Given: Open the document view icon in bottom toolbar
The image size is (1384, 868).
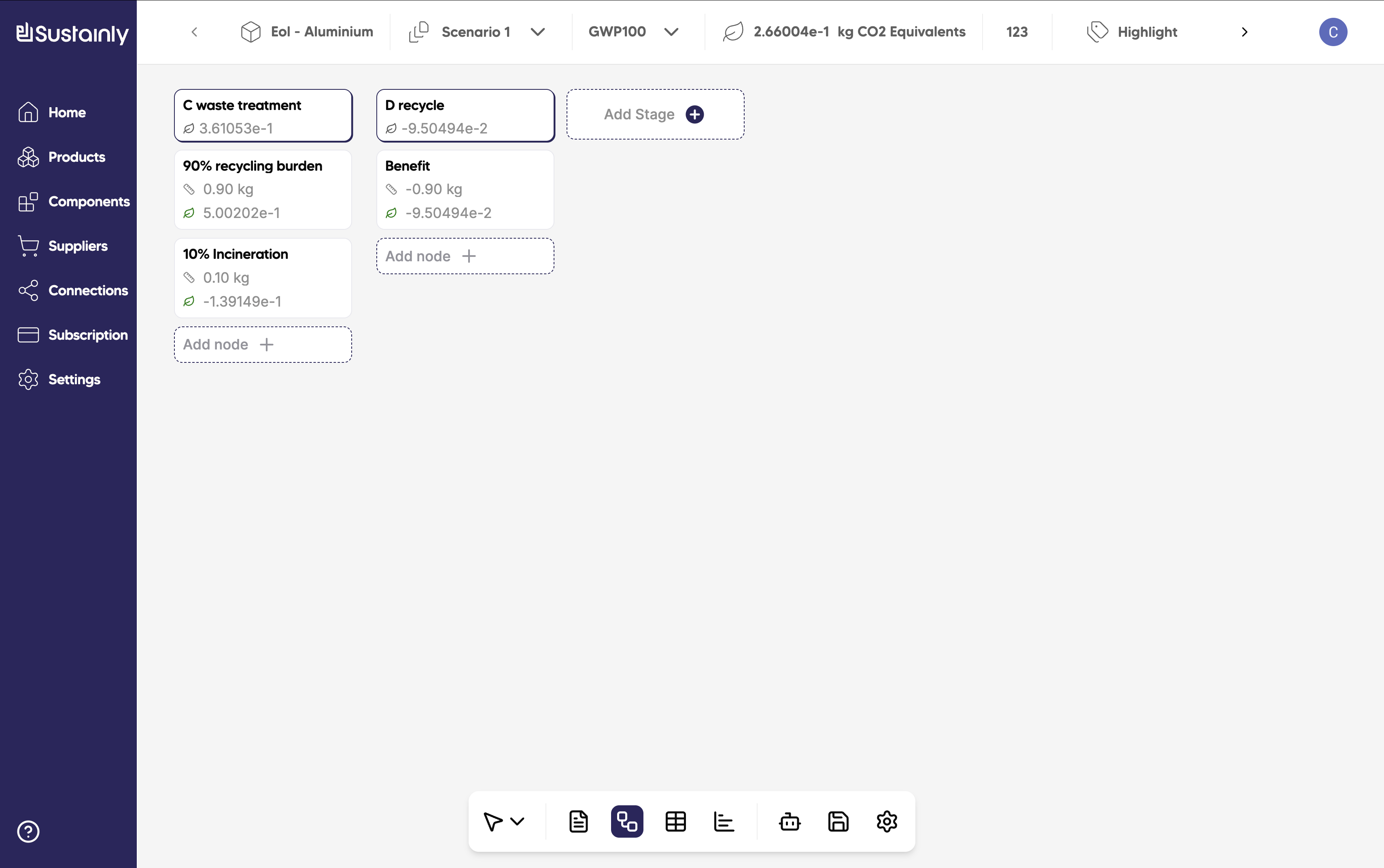Looking at the screenshot, I should (578, 821).
